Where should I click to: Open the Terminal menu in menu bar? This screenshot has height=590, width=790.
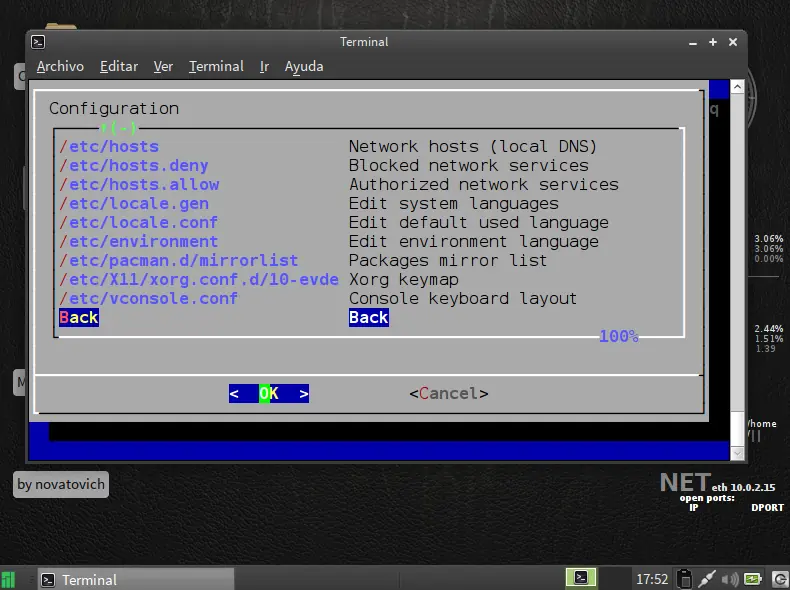click(x=216, y=67)
